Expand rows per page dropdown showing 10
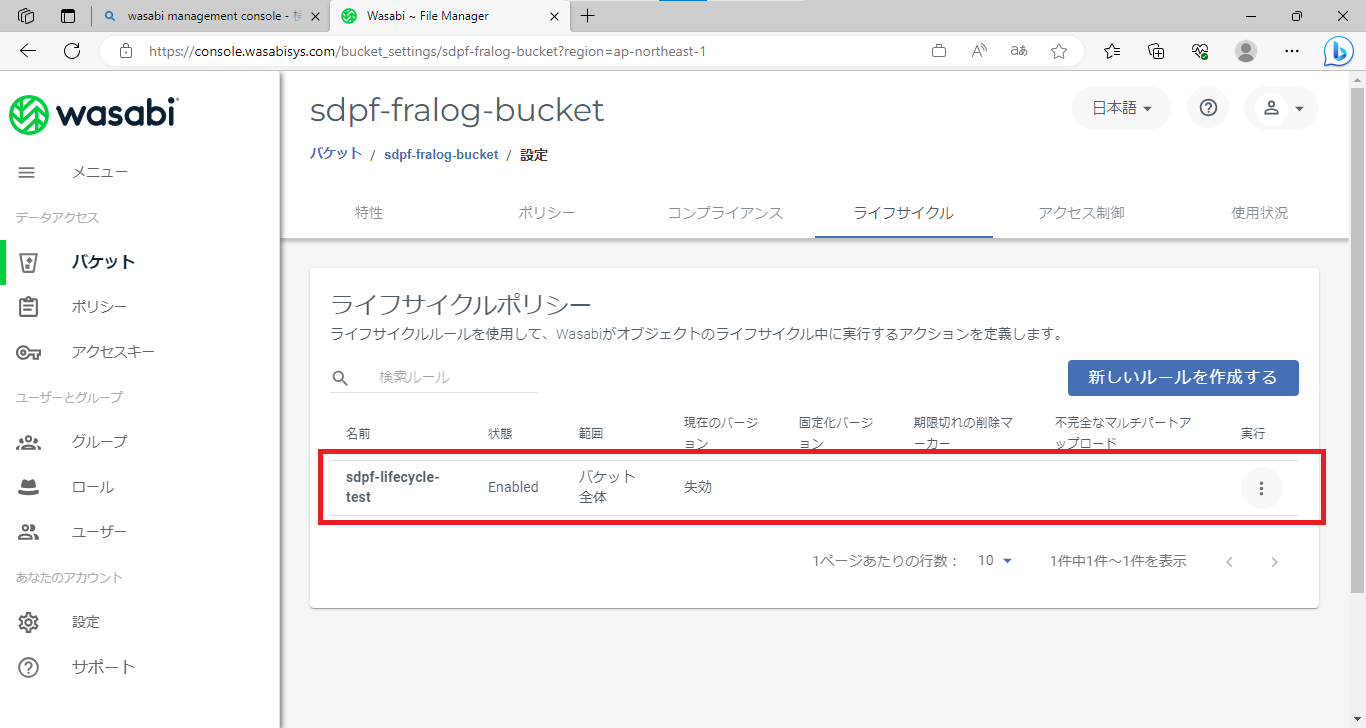Screen dimensions: 1366x728 994,561
